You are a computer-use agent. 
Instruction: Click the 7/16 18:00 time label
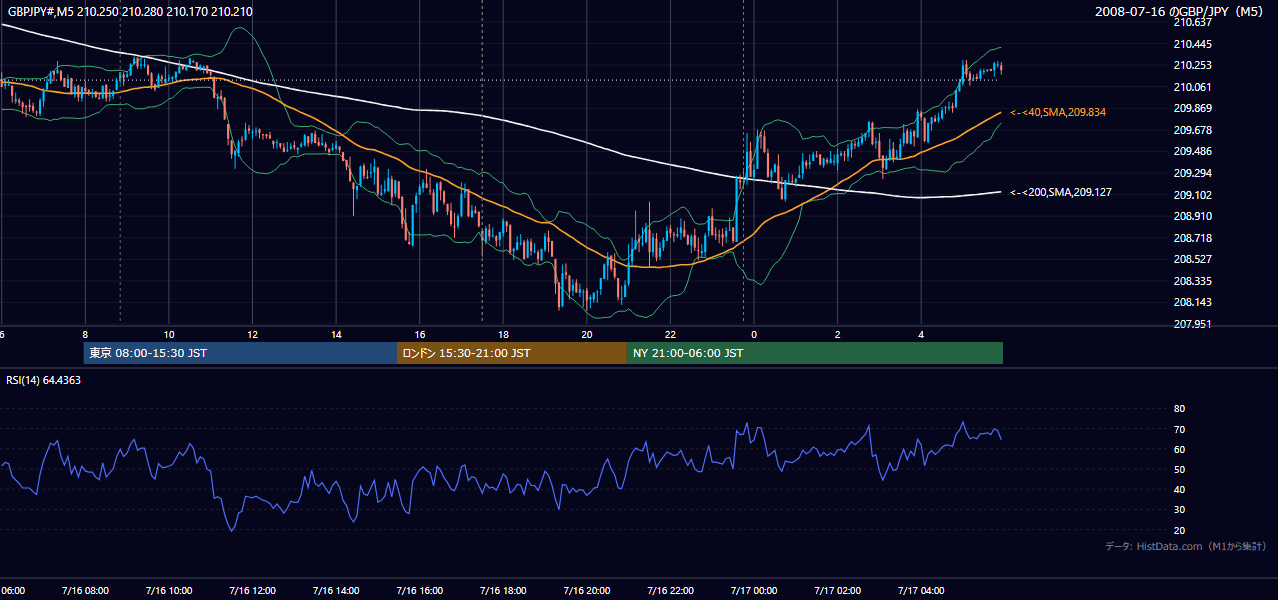503,590
